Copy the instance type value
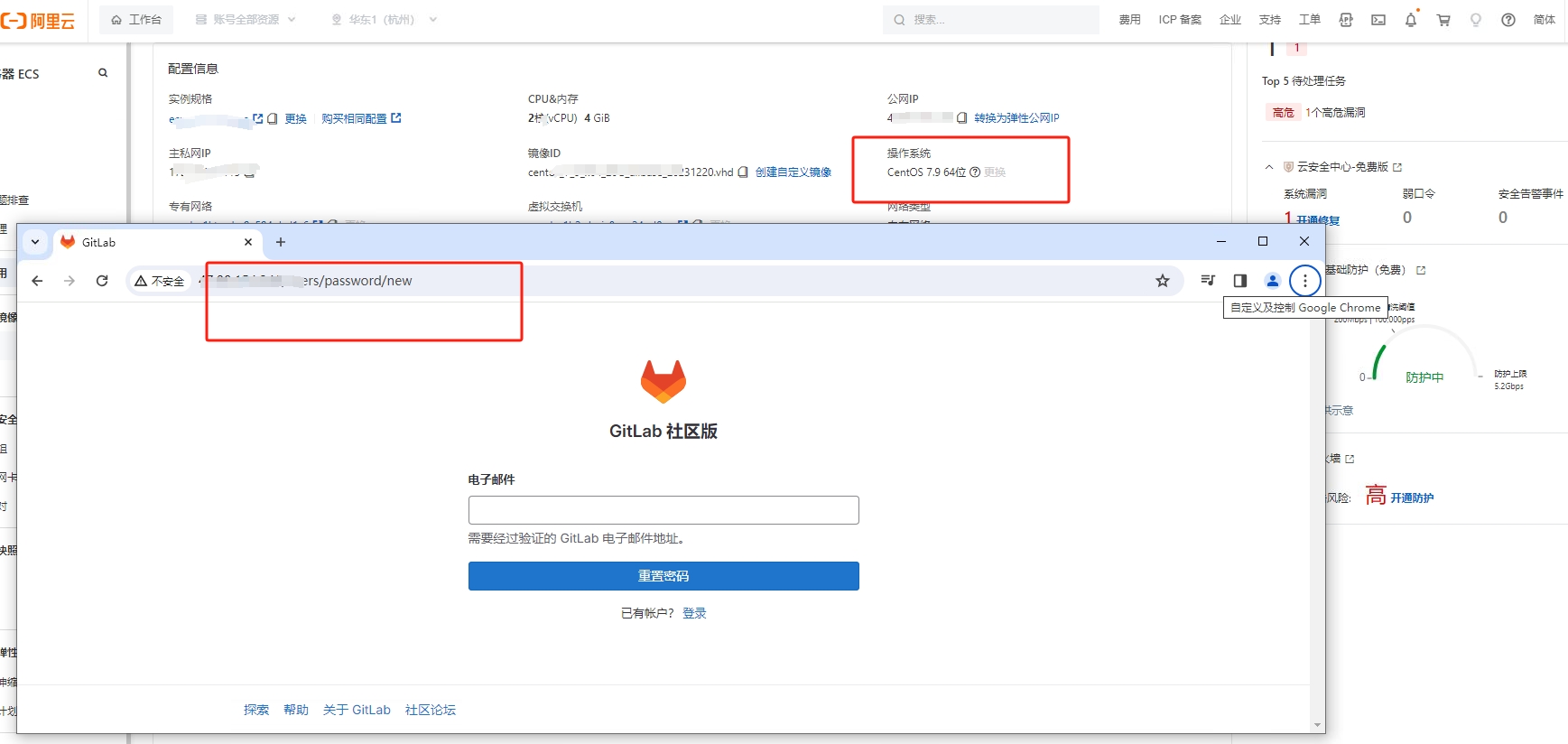1568x744 pixels. (273, 118)
